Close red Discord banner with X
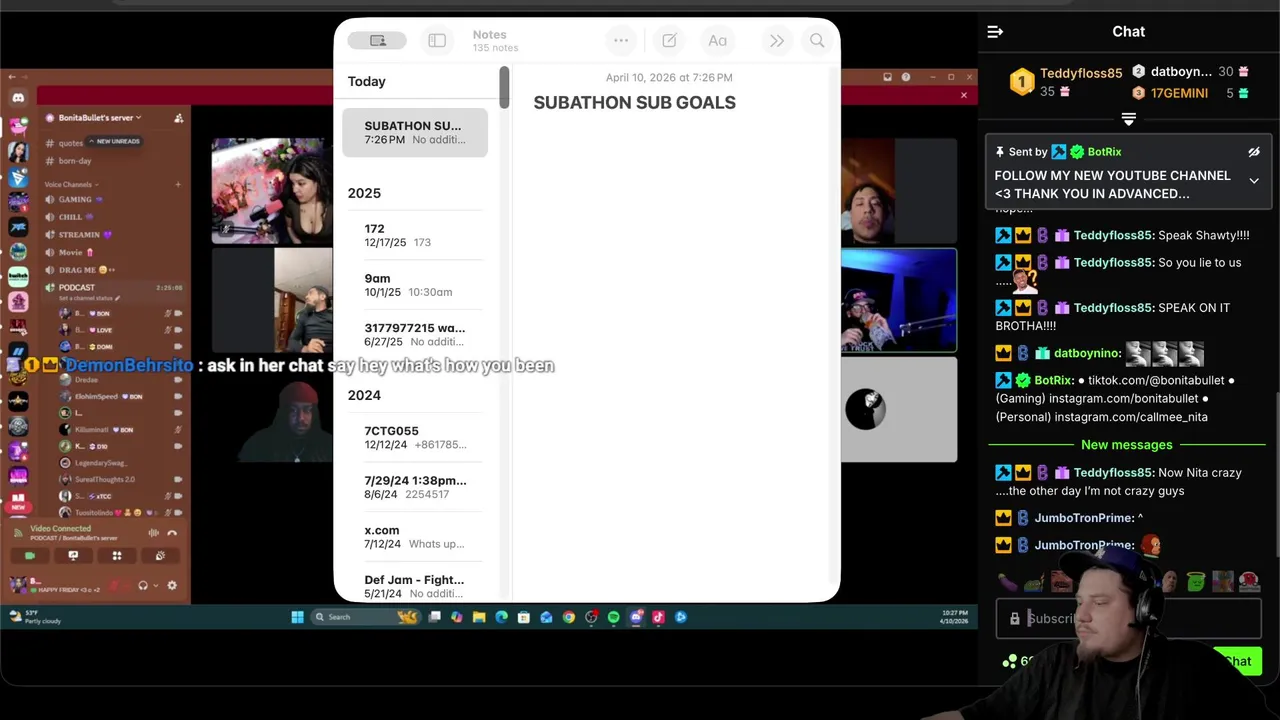 [964, 95]
